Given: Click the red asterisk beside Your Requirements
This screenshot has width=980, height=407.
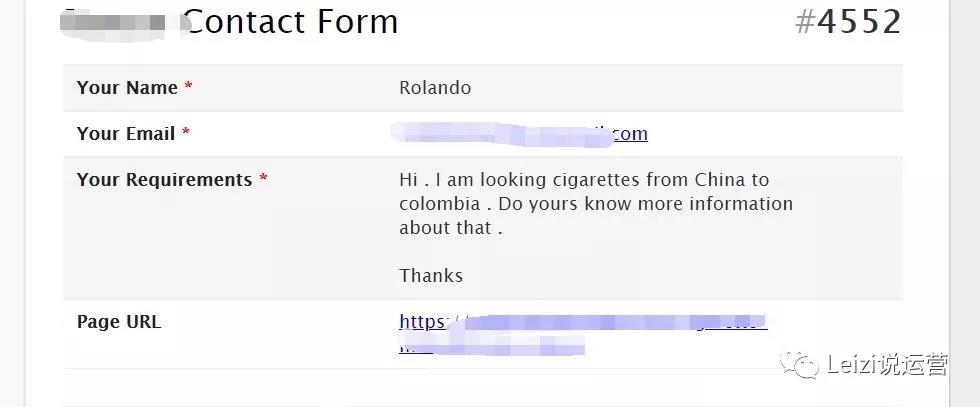Looking at the screenshot, I should coord(263,179).
